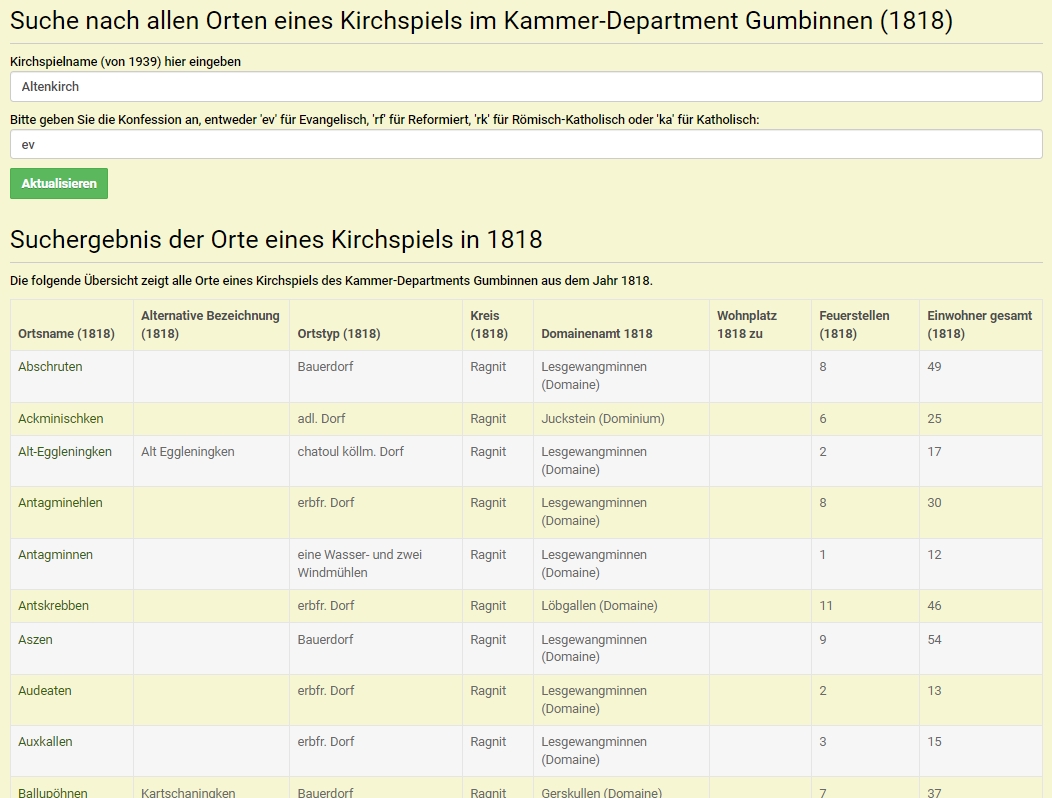Click the Alternative Bezeichnung column header

click(210, 325)
